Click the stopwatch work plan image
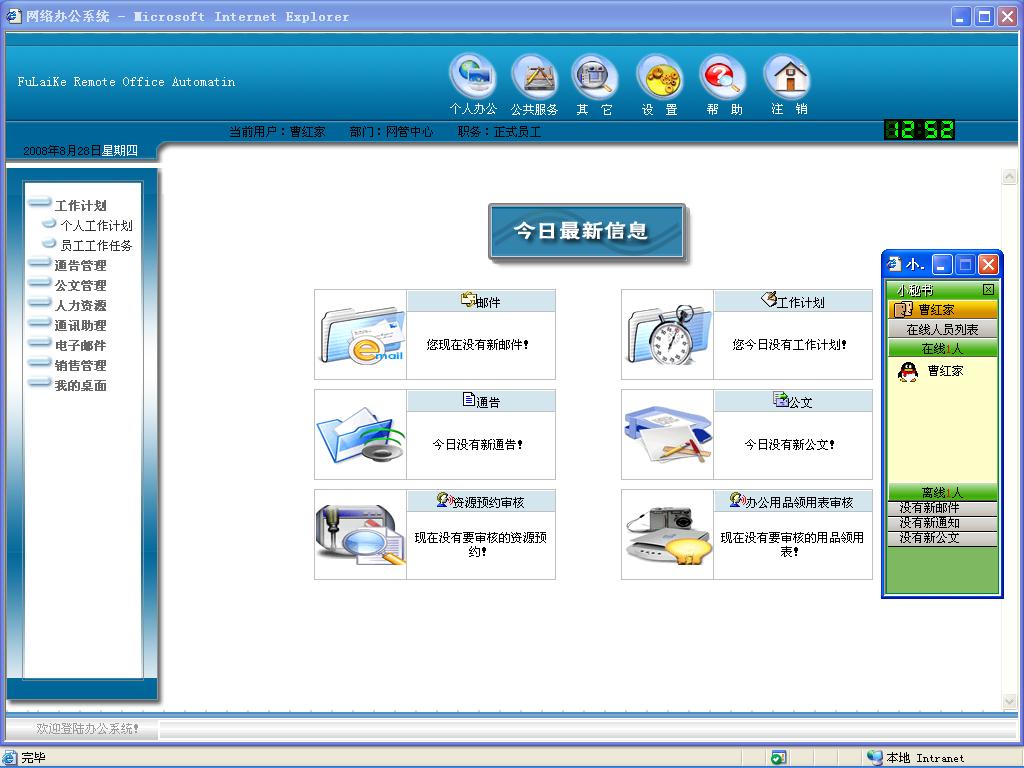Screen dimensions: 1024x768 pos(667,335)
